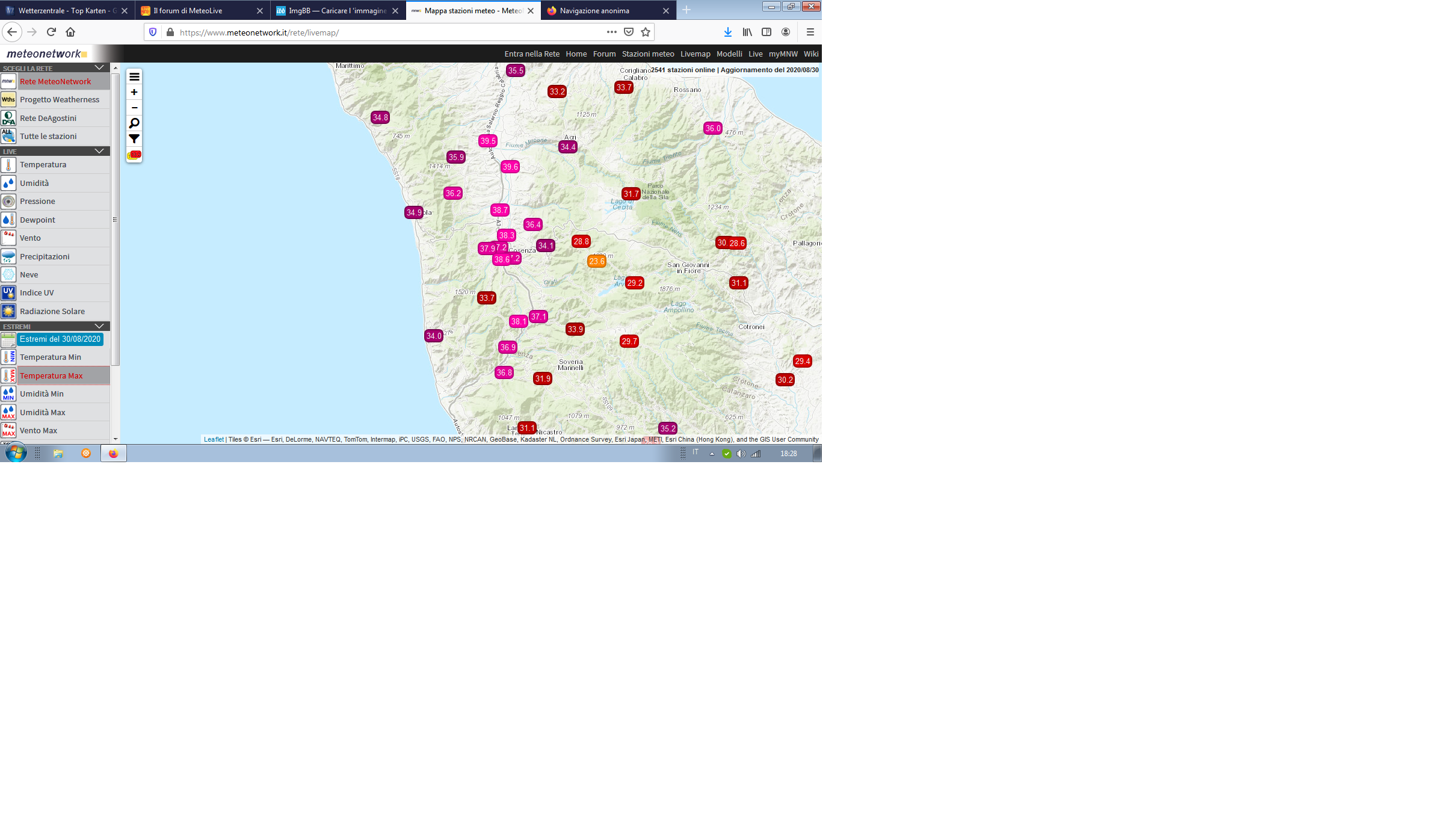Select Umidità Max extreme

pyautogui.click(x=43, y=412)
